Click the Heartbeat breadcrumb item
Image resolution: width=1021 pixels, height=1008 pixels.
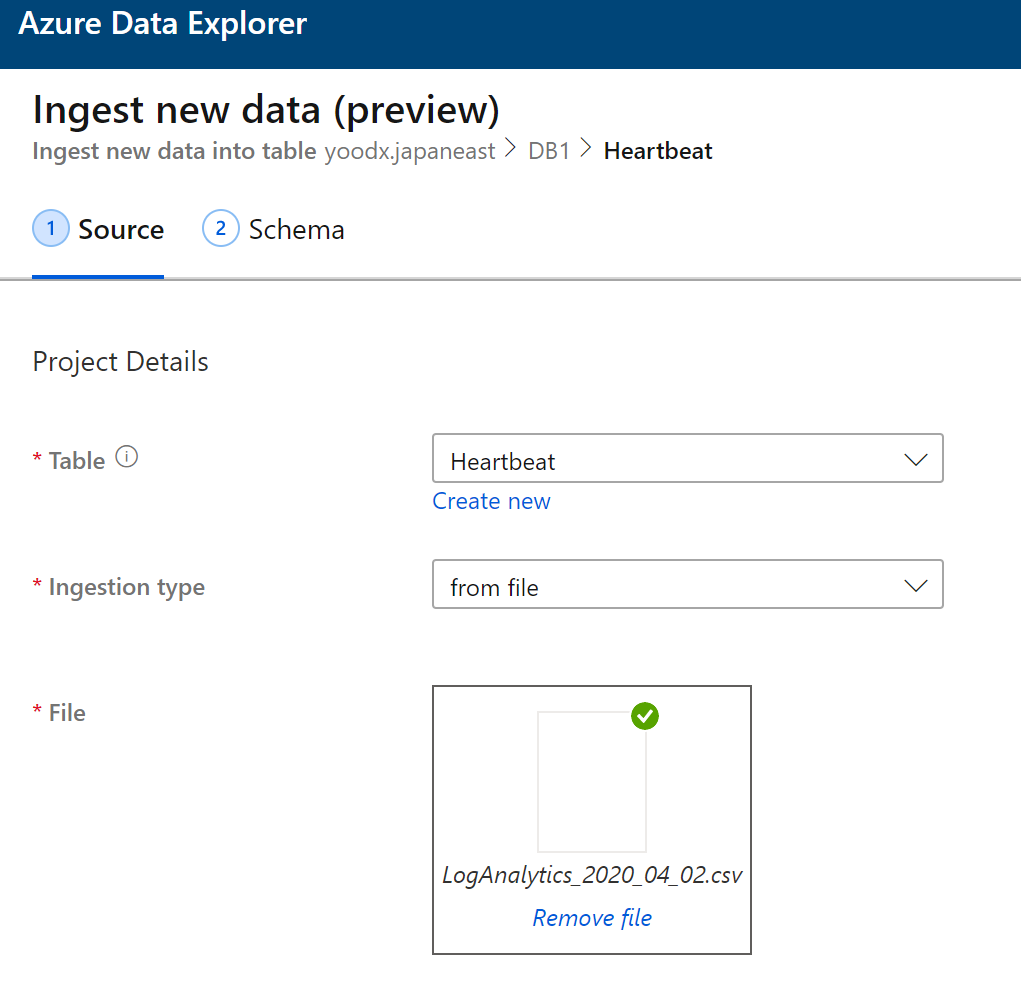click(658, 151)
